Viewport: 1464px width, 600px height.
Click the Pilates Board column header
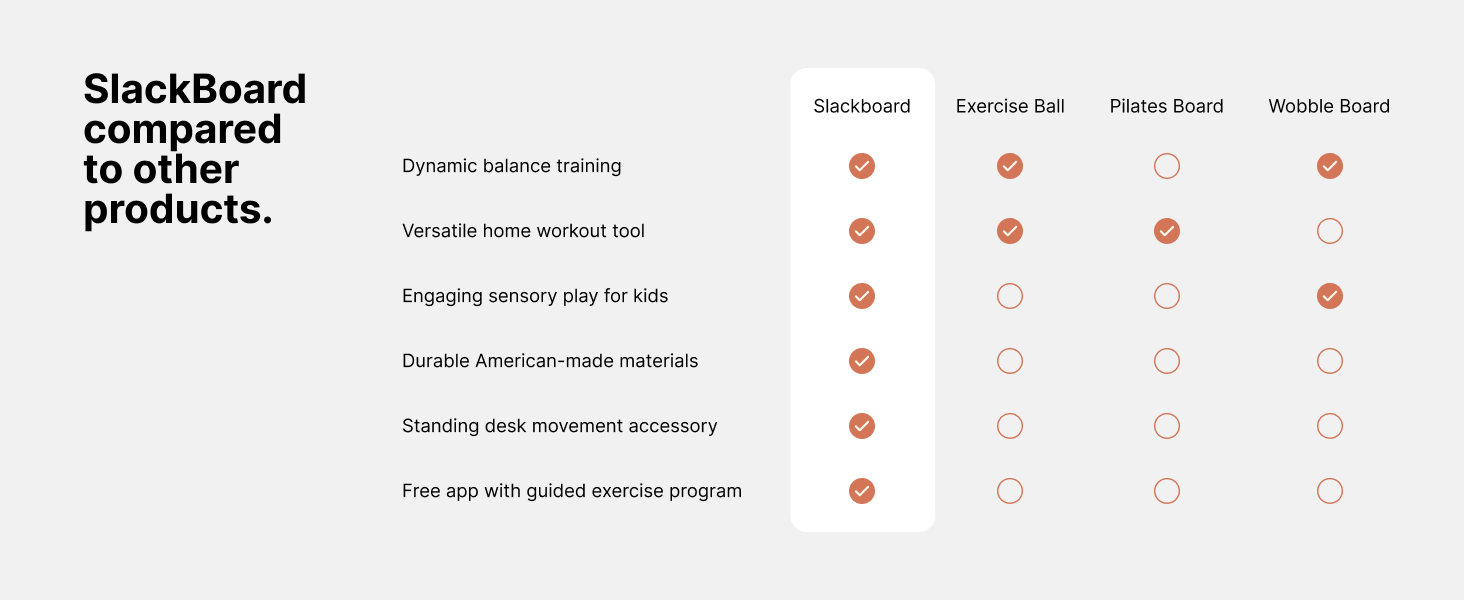point(1166,106)
